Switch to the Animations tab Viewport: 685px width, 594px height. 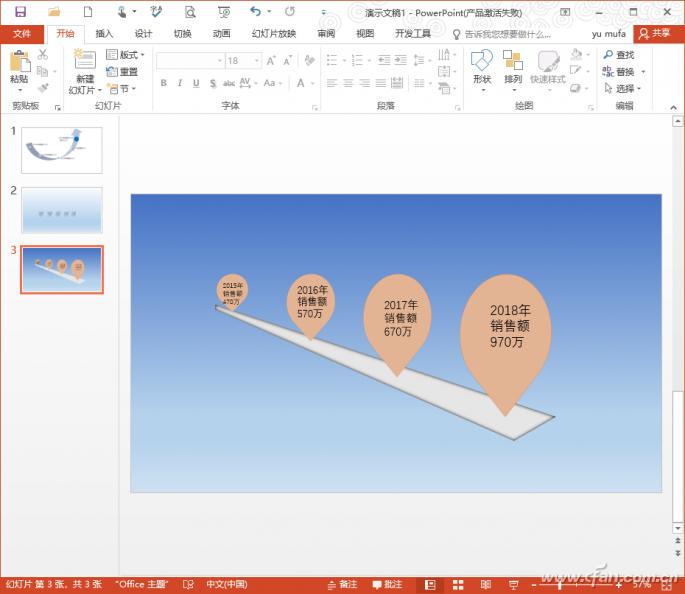click(x=221, y=34)
